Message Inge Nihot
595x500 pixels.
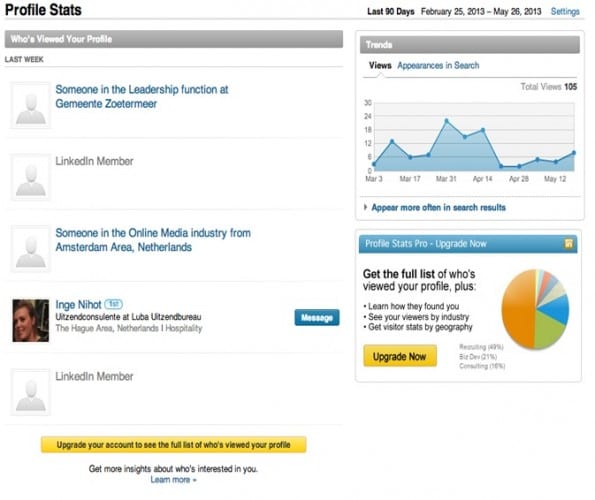(x=317, y=318)
